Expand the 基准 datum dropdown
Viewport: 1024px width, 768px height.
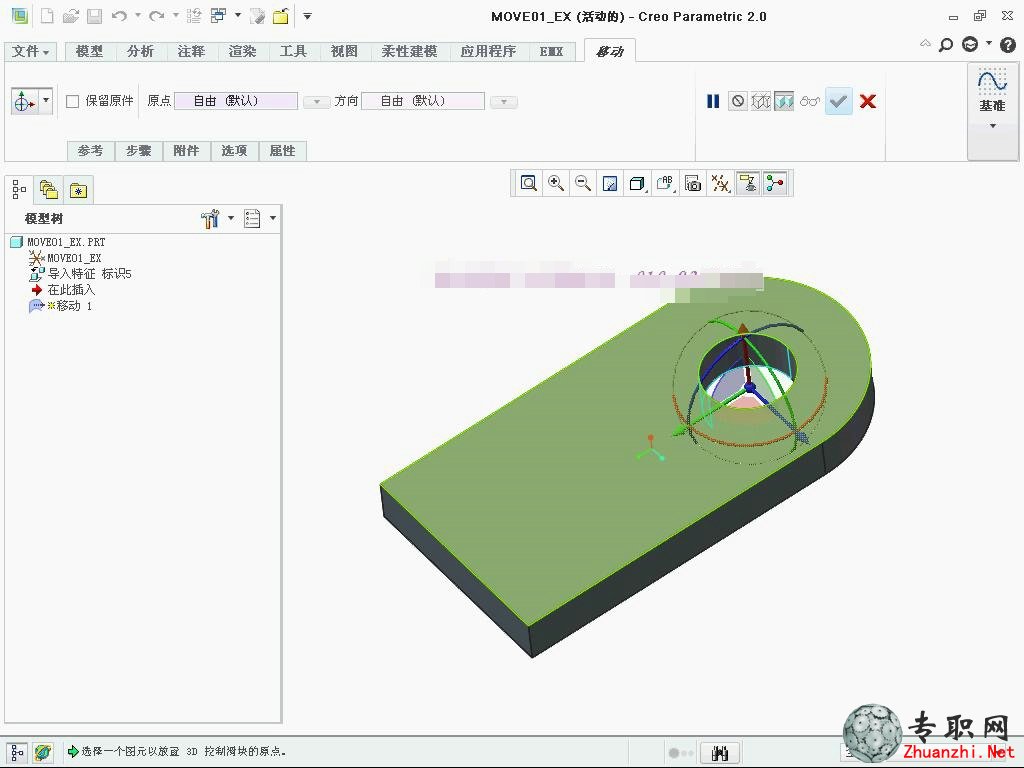point(993,125)
